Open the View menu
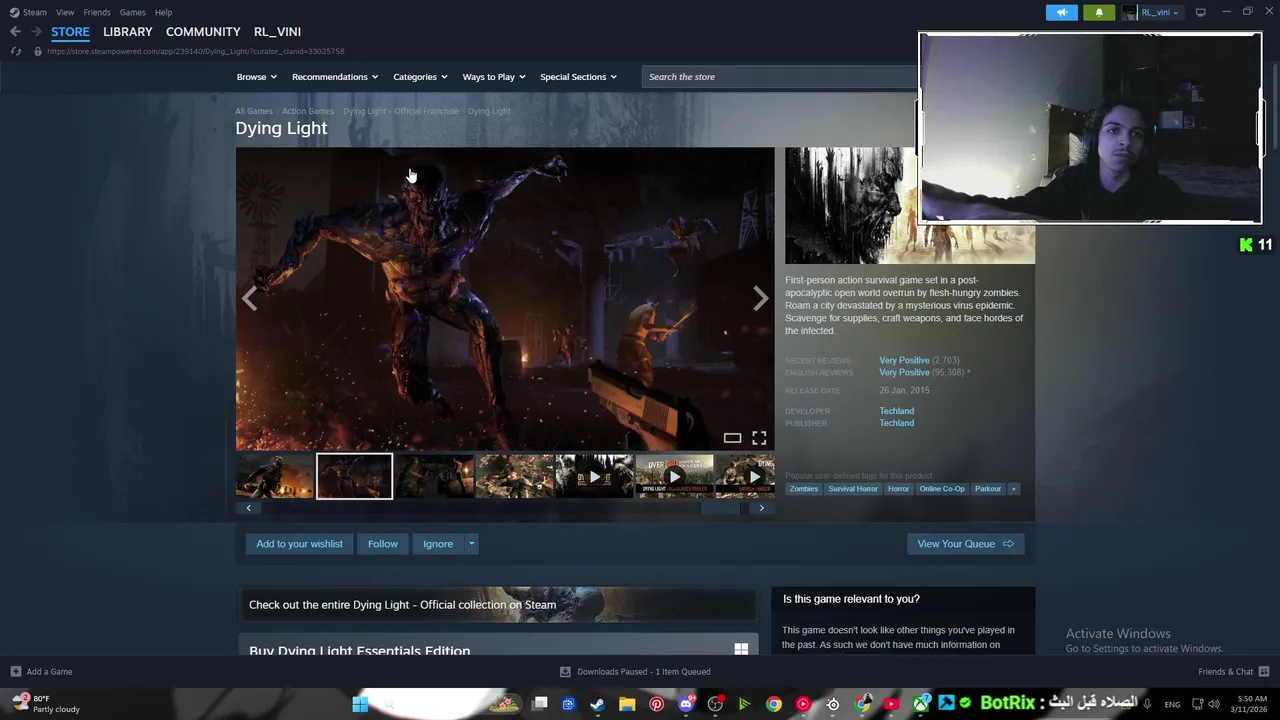The image size is (1280, 720). 65,12
